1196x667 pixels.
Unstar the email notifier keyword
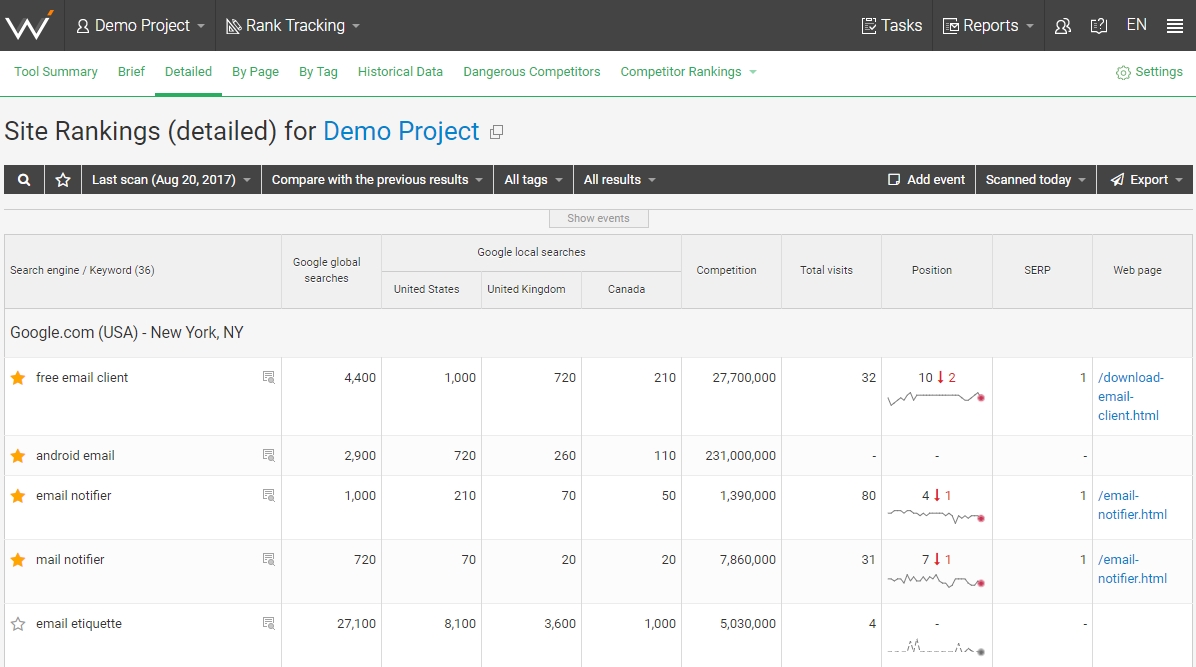[18, 495]
